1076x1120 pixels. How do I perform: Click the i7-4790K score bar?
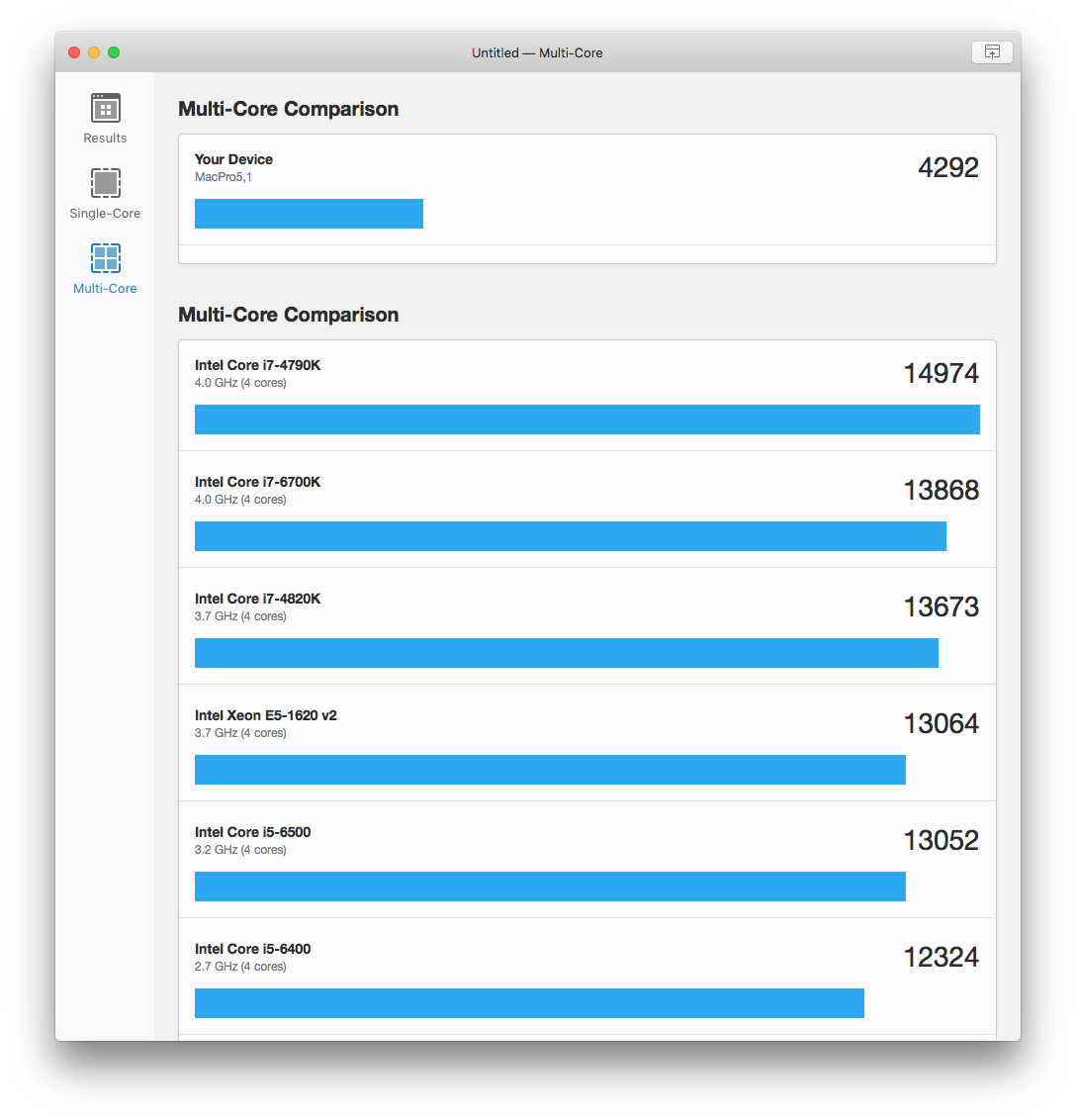[586, 420]
